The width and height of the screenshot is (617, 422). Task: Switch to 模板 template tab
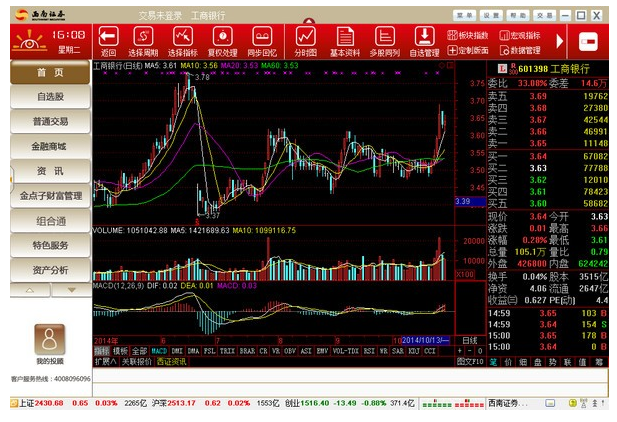(x=120, y=351)
